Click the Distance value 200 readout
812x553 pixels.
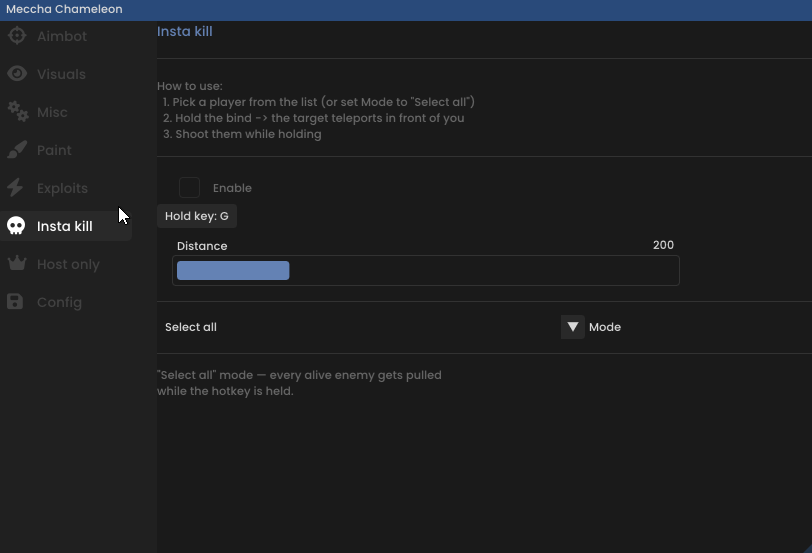[663, 245]
